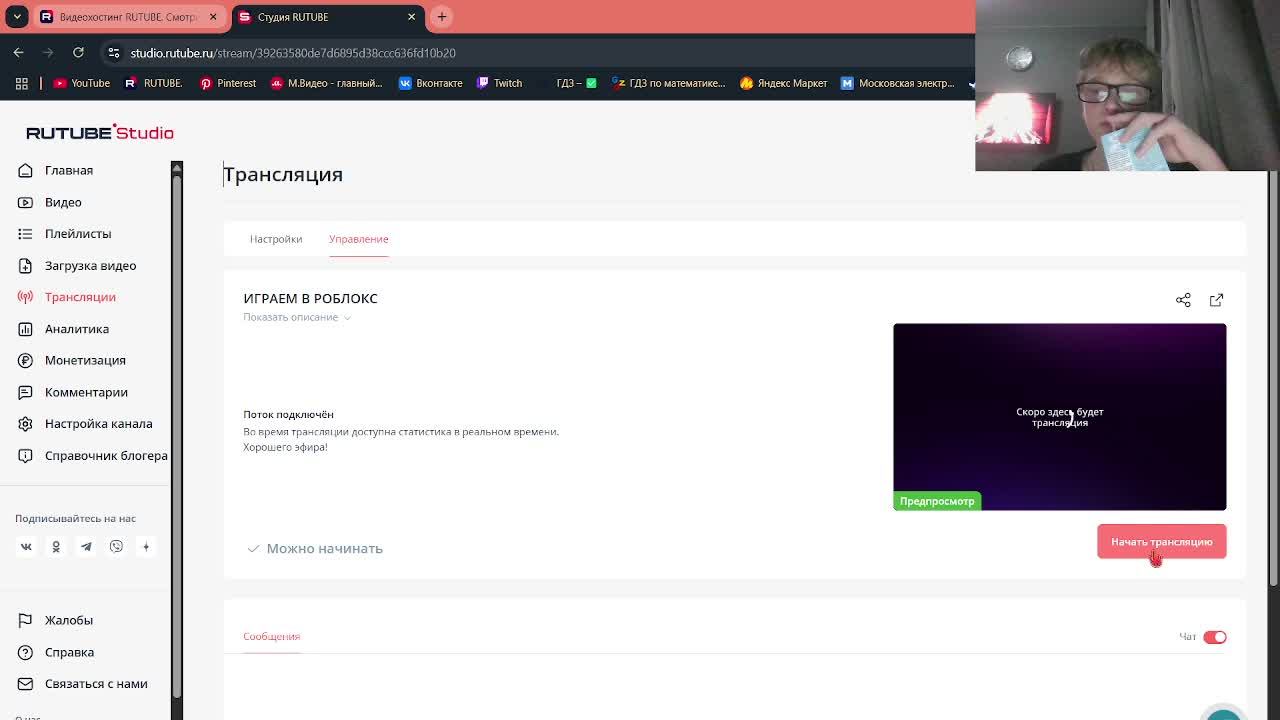Click the Жалобы flag icon
Viewport: 1280px width, 720px height.
(25, 620)
